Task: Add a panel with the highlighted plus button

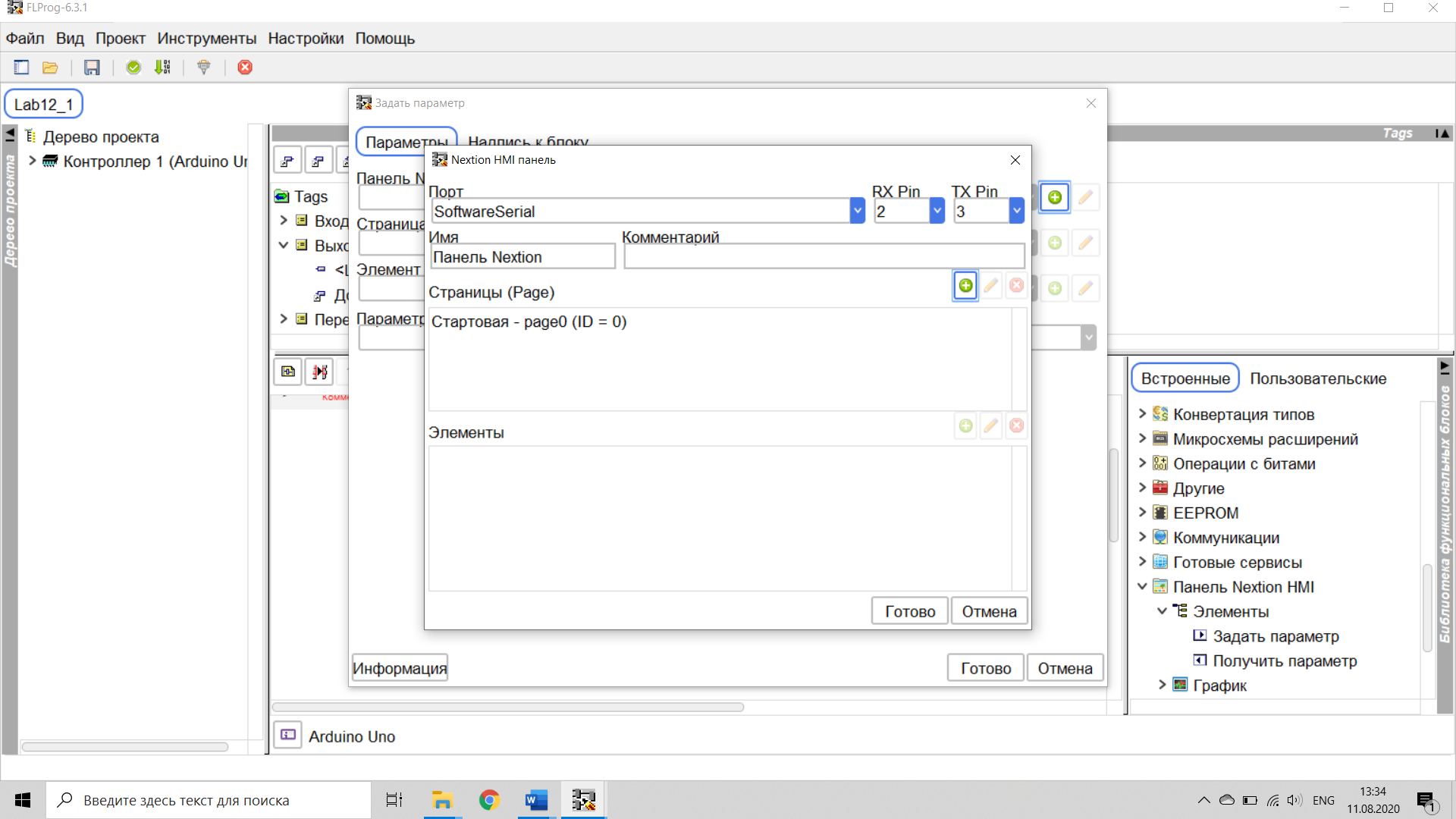Action: (x=1054, y=198)
